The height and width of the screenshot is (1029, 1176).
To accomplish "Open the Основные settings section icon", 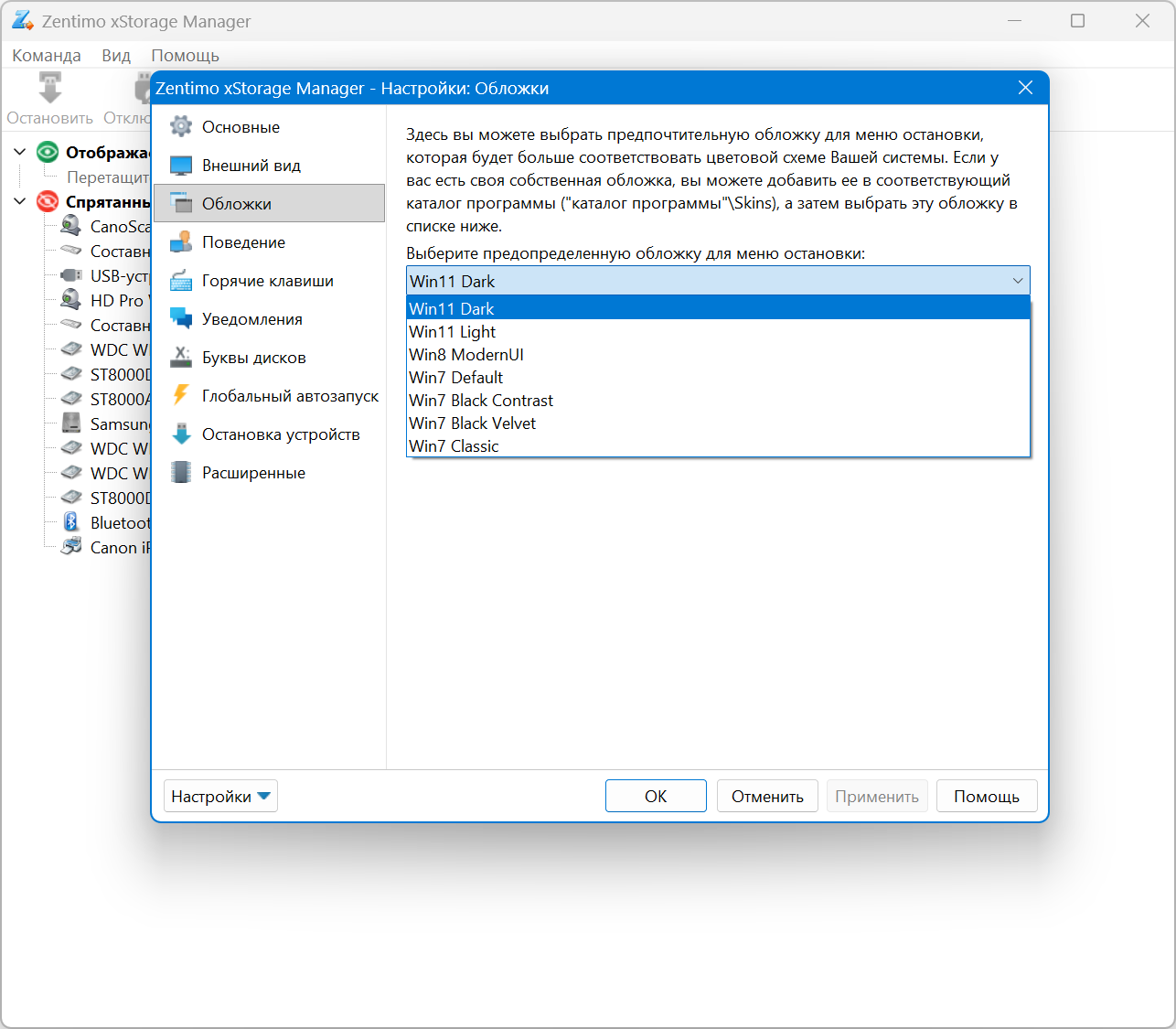I will 181,127.
